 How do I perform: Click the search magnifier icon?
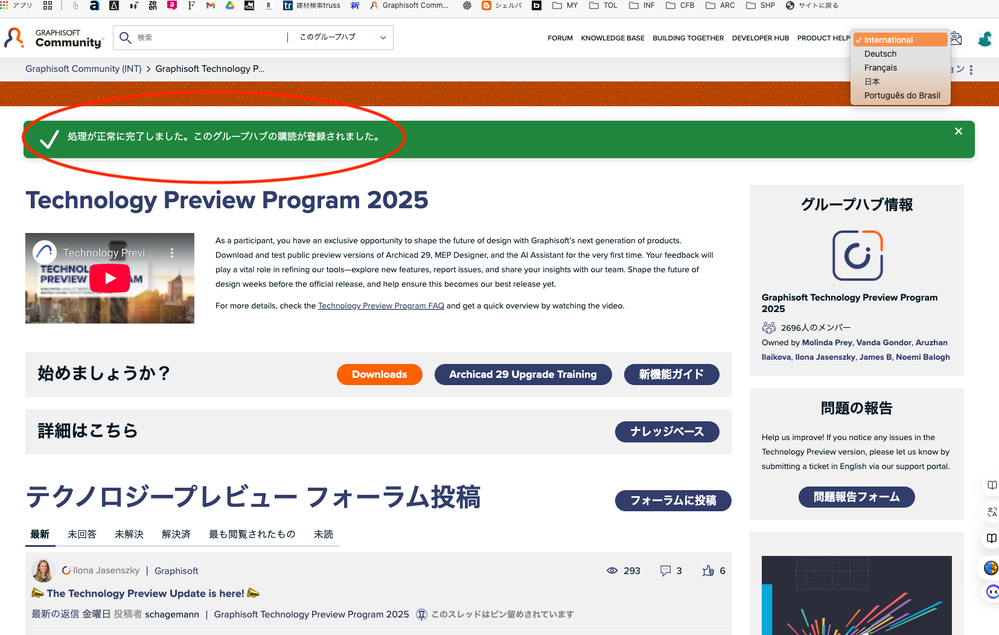tap(126, 38)
